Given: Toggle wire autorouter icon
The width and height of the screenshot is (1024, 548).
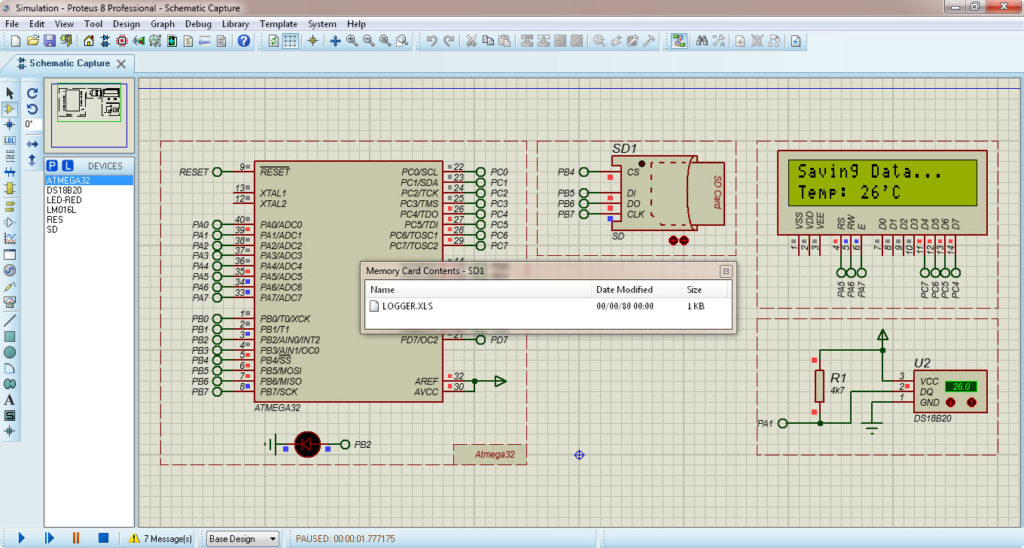Looking at the screenshot, I should coord(679,40).
